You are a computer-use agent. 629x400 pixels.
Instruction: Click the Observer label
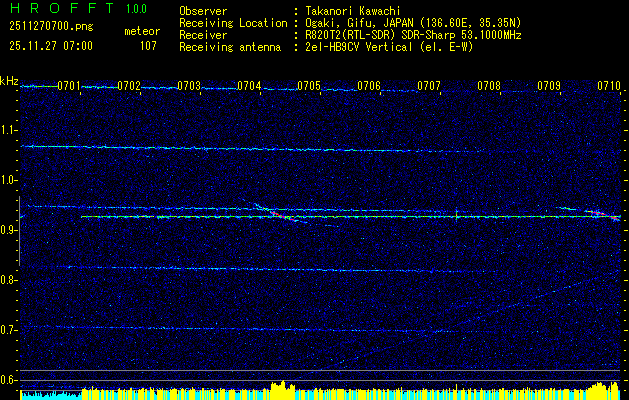click(x=203, y=11)
